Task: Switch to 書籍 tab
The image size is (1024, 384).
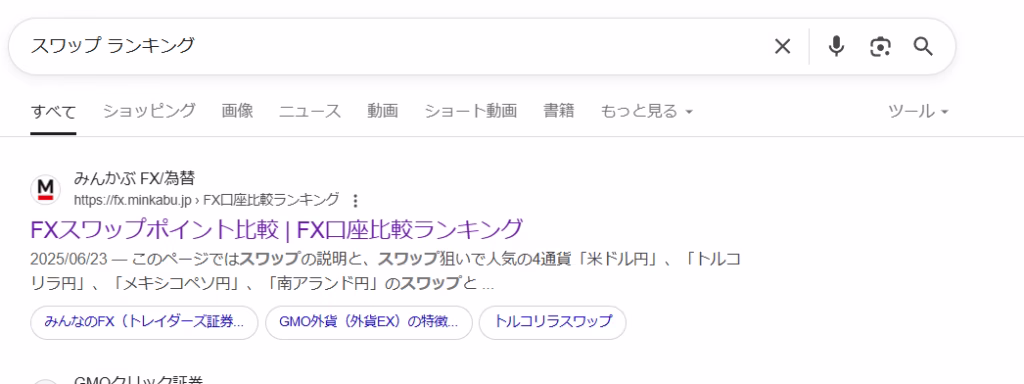Action: [x=559, y=111]
